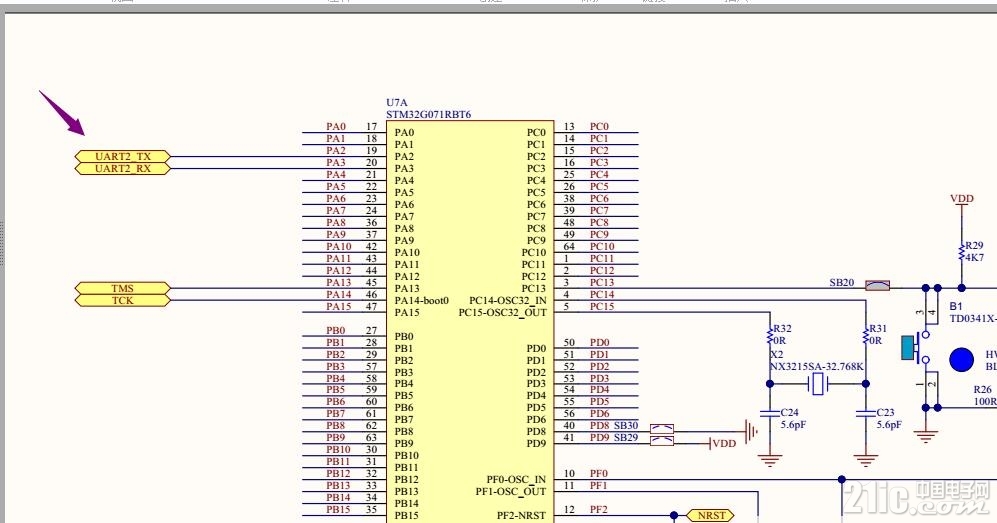This screenshot has width=997, height=523.
Task: Click the PF0-OSC_IN pin name
Action: click(516, 480)
